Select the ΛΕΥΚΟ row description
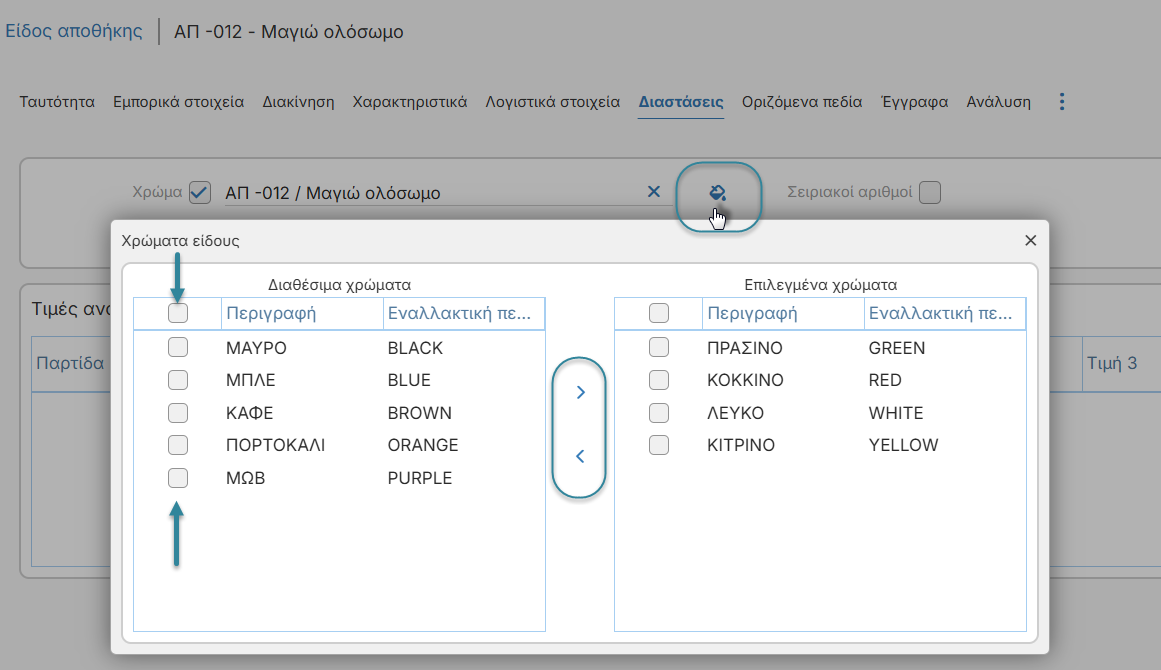The width and height of the screenshot is (1161, 670). coord(735,413)
